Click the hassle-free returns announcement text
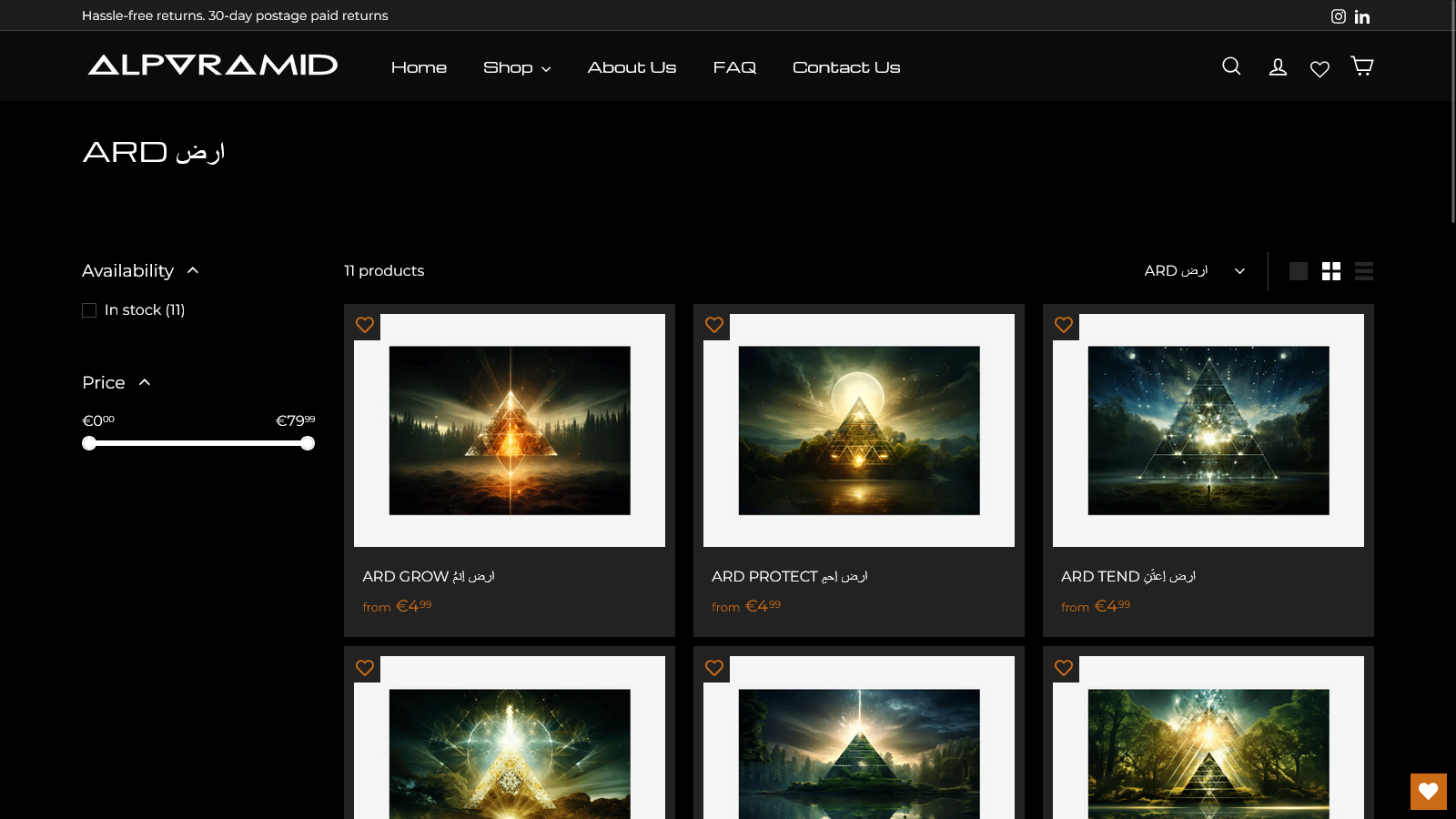This screenshot has height=819, width=1456. pos(235,15)
